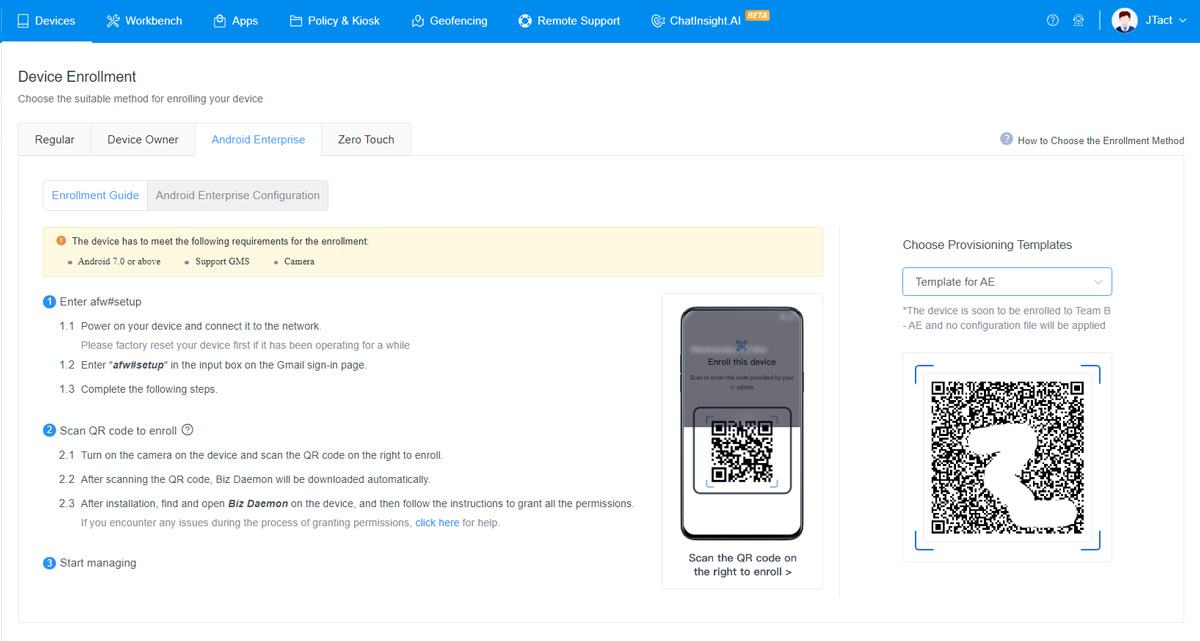Open ChatInsight.AI beta page

click(709, 20)
